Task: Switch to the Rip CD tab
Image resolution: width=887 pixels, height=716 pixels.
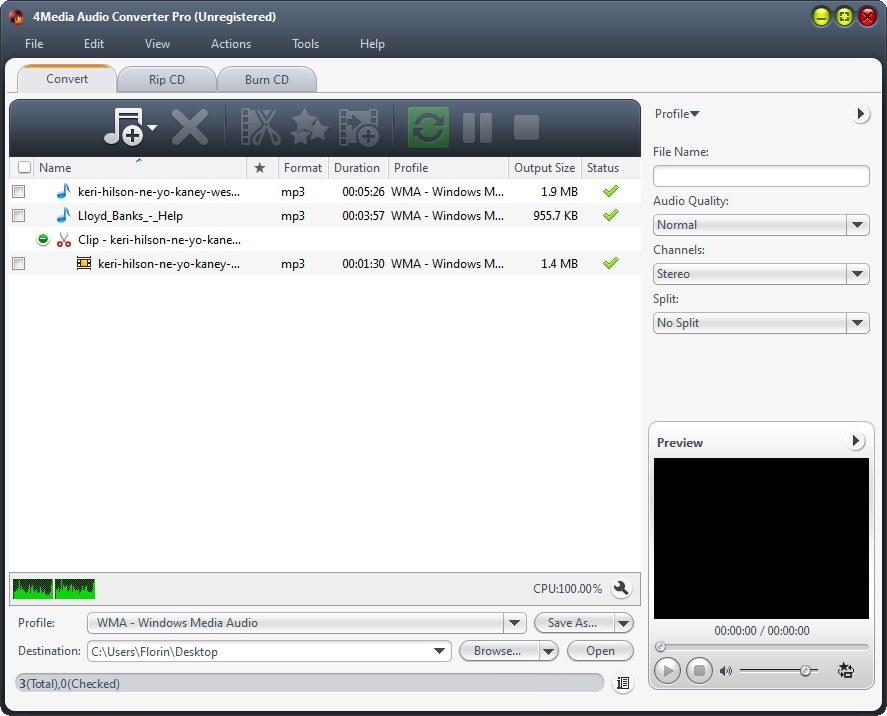Action: click(166, 78)
